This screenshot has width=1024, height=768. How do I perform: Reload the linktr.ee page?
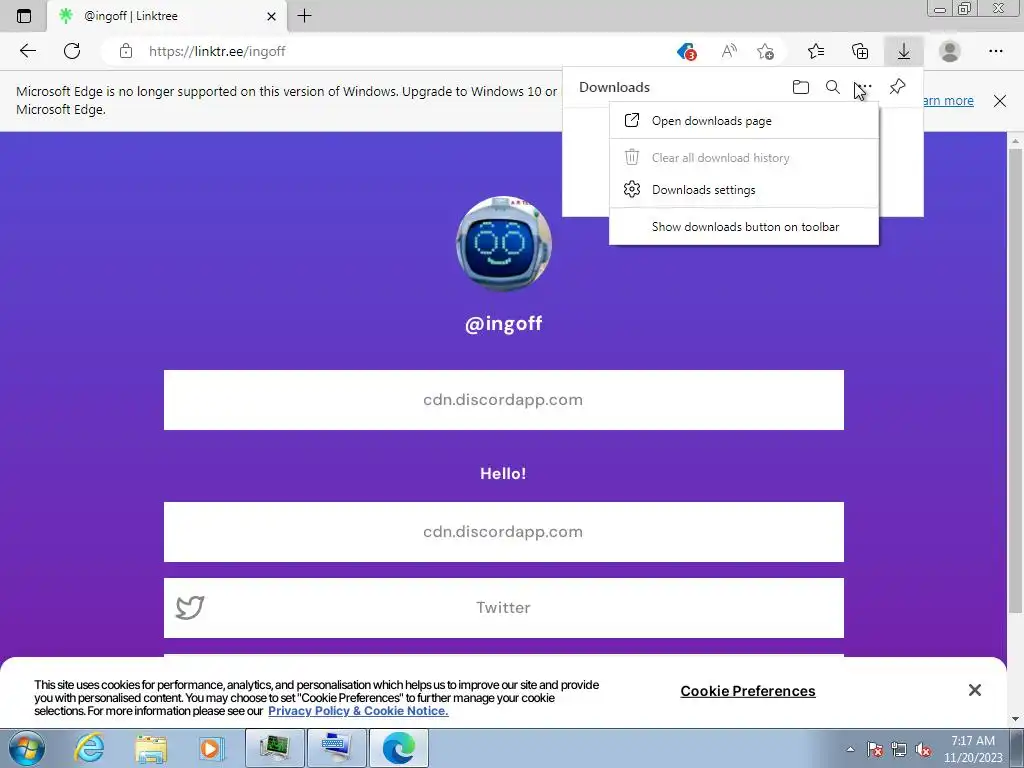72,51
